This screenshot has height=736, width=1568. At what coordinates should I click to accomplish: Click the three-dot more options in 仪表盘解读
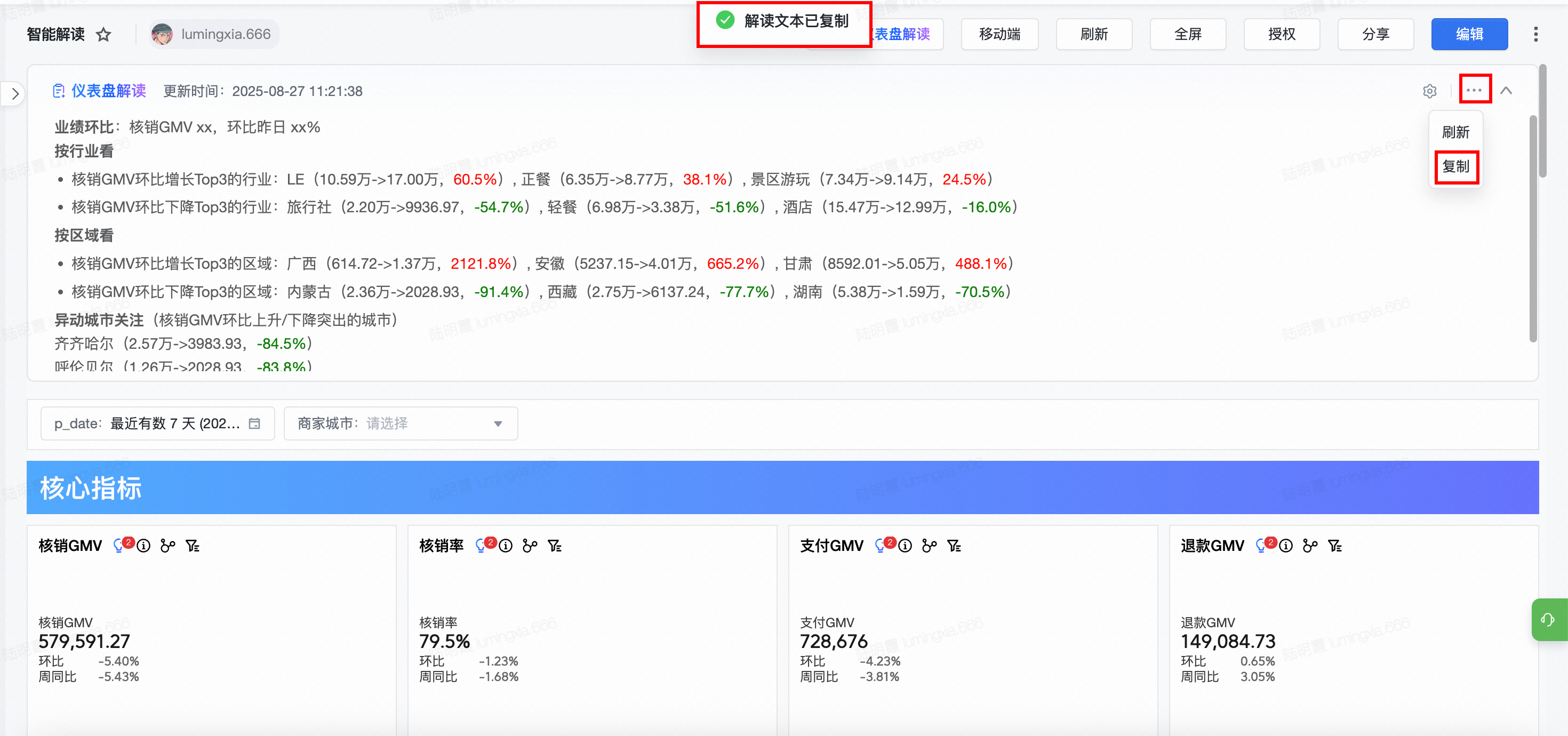click(1474, 90)
